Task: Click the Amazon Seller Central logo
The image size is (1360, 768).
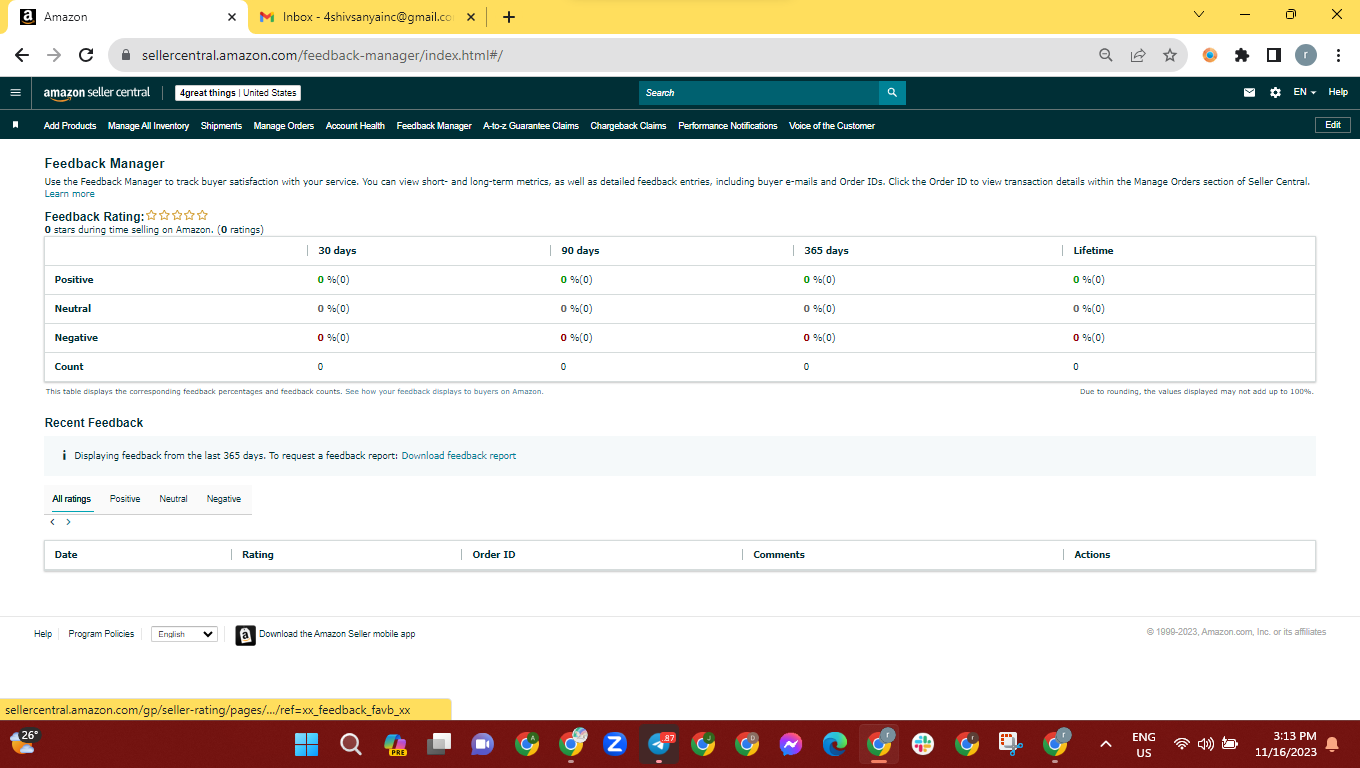Action: click(96, 93)
